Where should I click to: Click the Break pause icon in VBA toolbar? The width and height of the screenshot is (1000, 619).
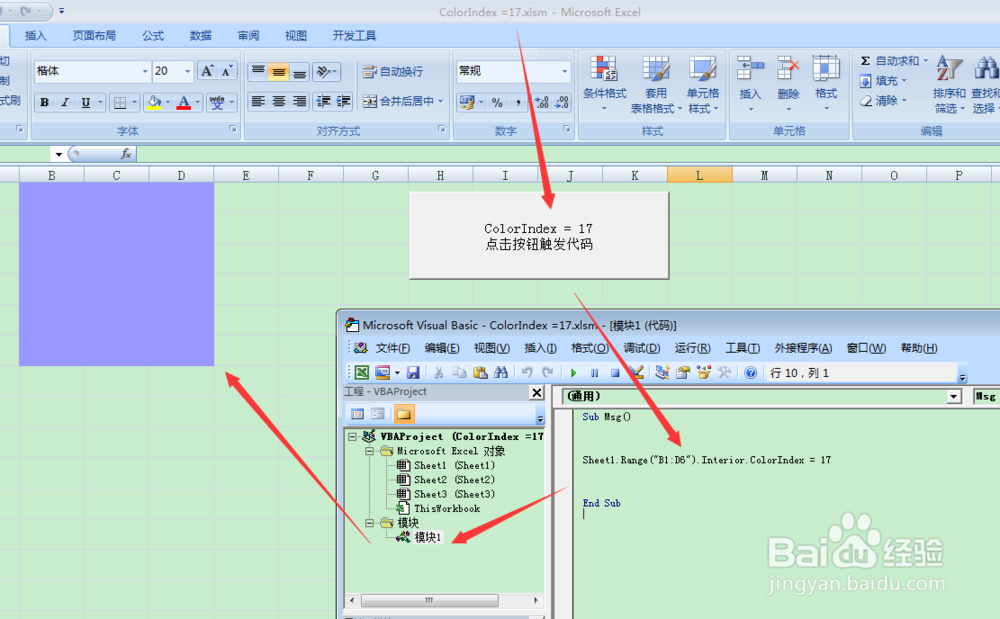coord(594,373)
